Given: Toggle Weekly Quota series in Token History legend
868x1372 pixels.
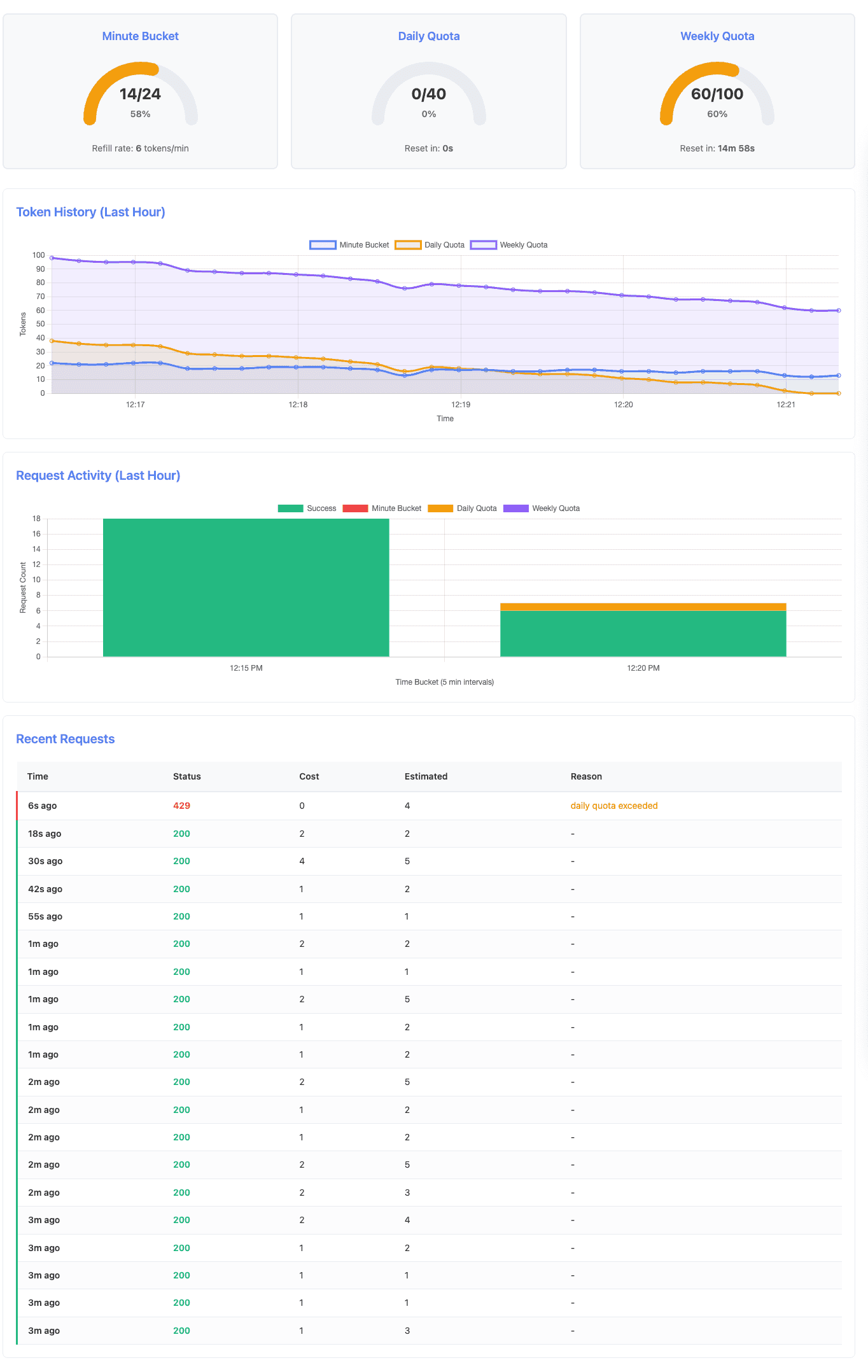Looking at the screenshot, I should click(508, 245).
